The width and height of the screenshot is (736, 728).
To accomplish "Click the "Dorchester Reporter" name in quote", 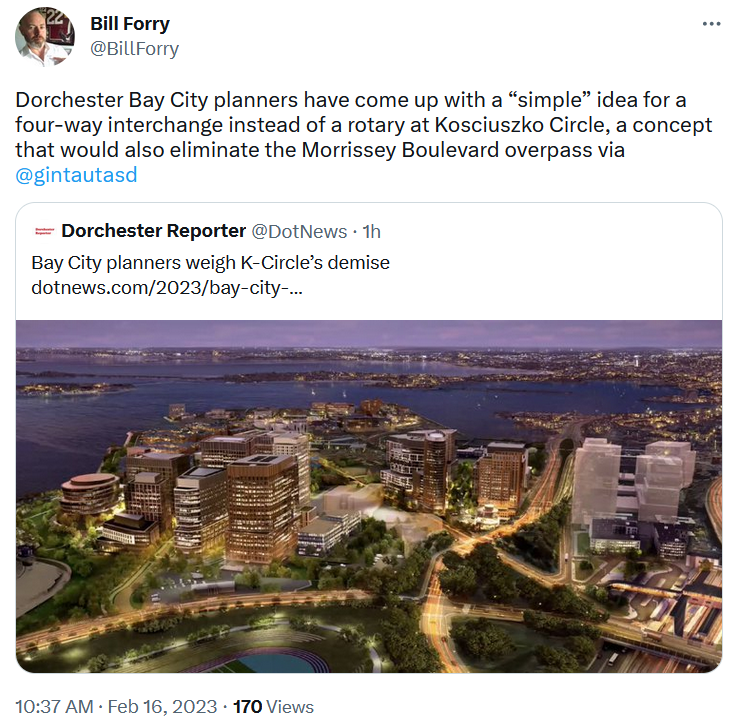I will [153, 231].
